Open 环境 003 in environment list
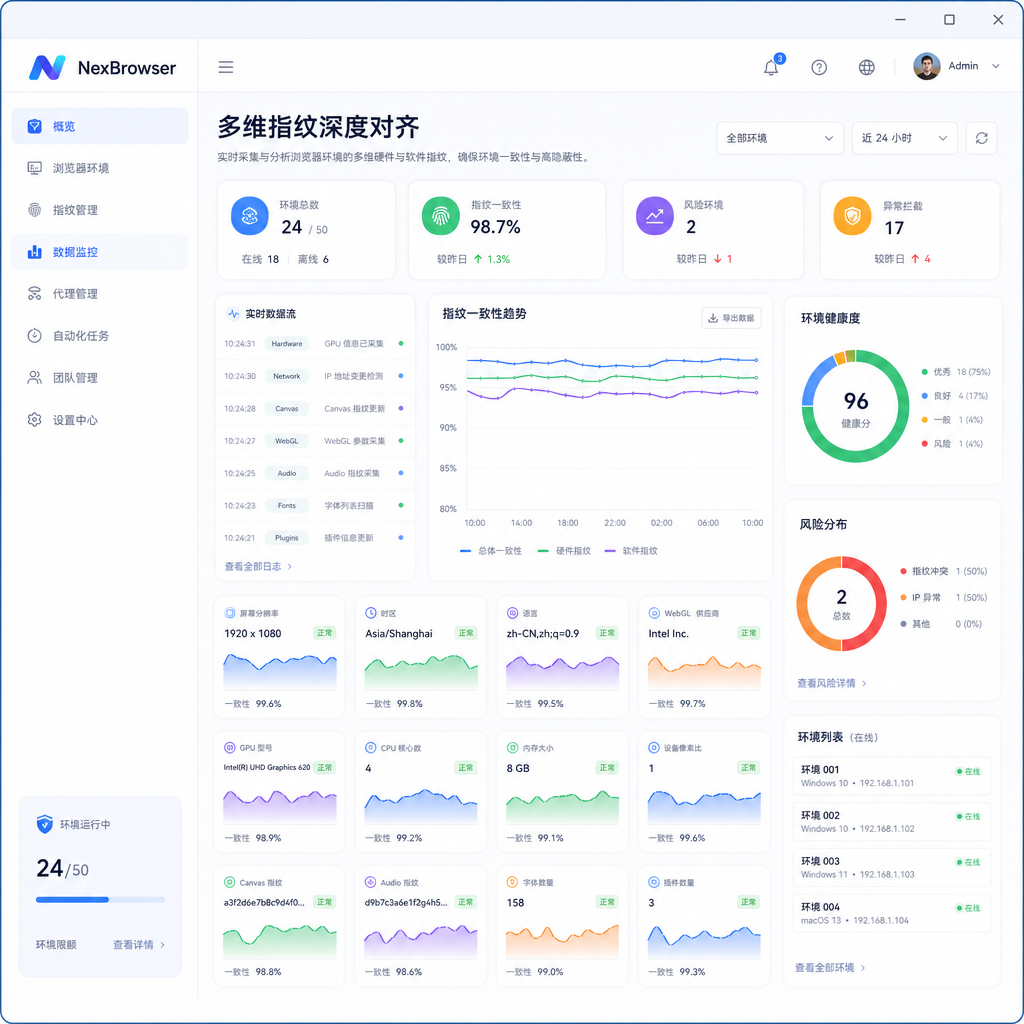This screenshot has width=1024, height=1024. pos(892,867)
